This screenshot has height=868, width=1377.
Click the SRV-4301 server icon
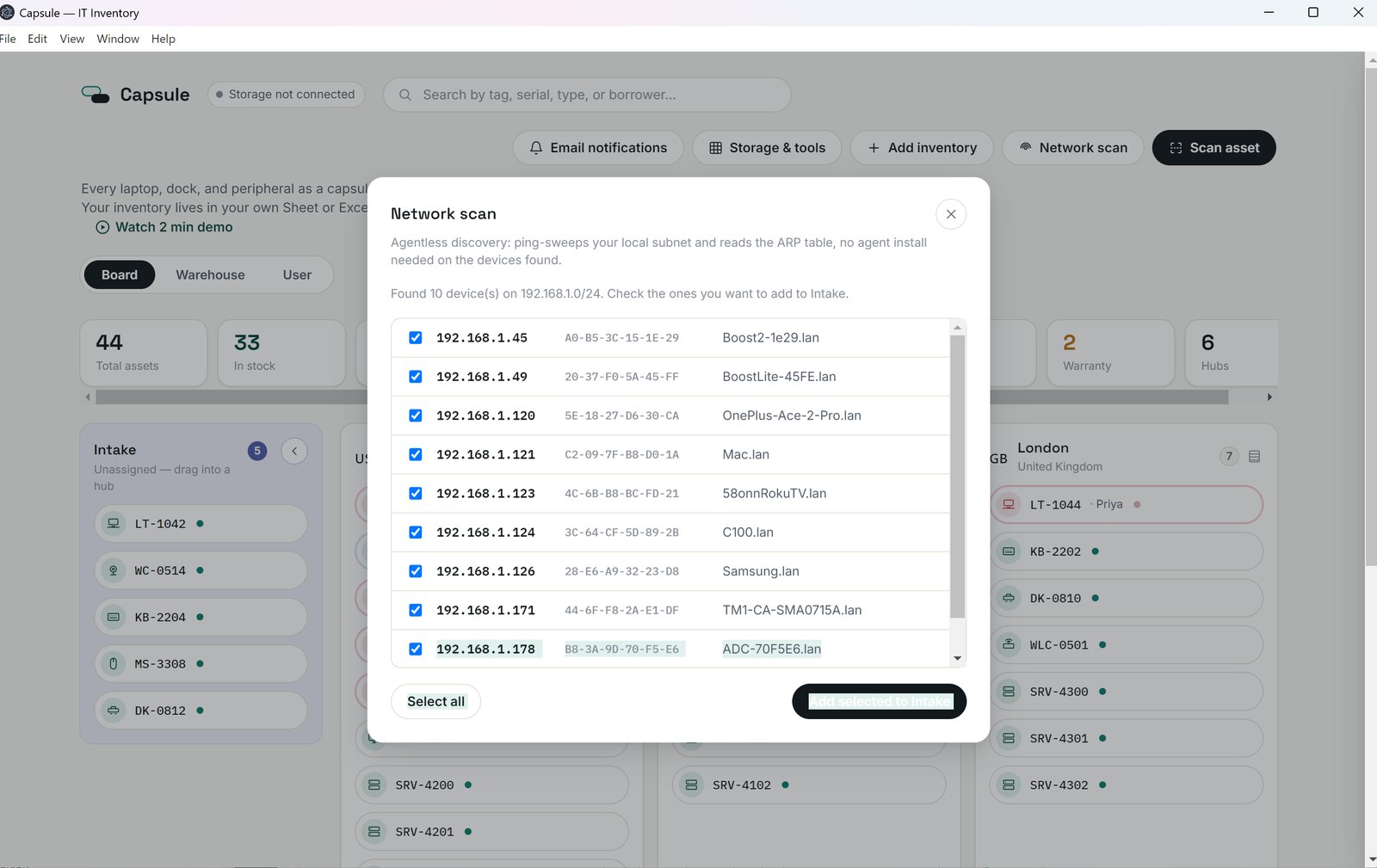(1009, 738)
